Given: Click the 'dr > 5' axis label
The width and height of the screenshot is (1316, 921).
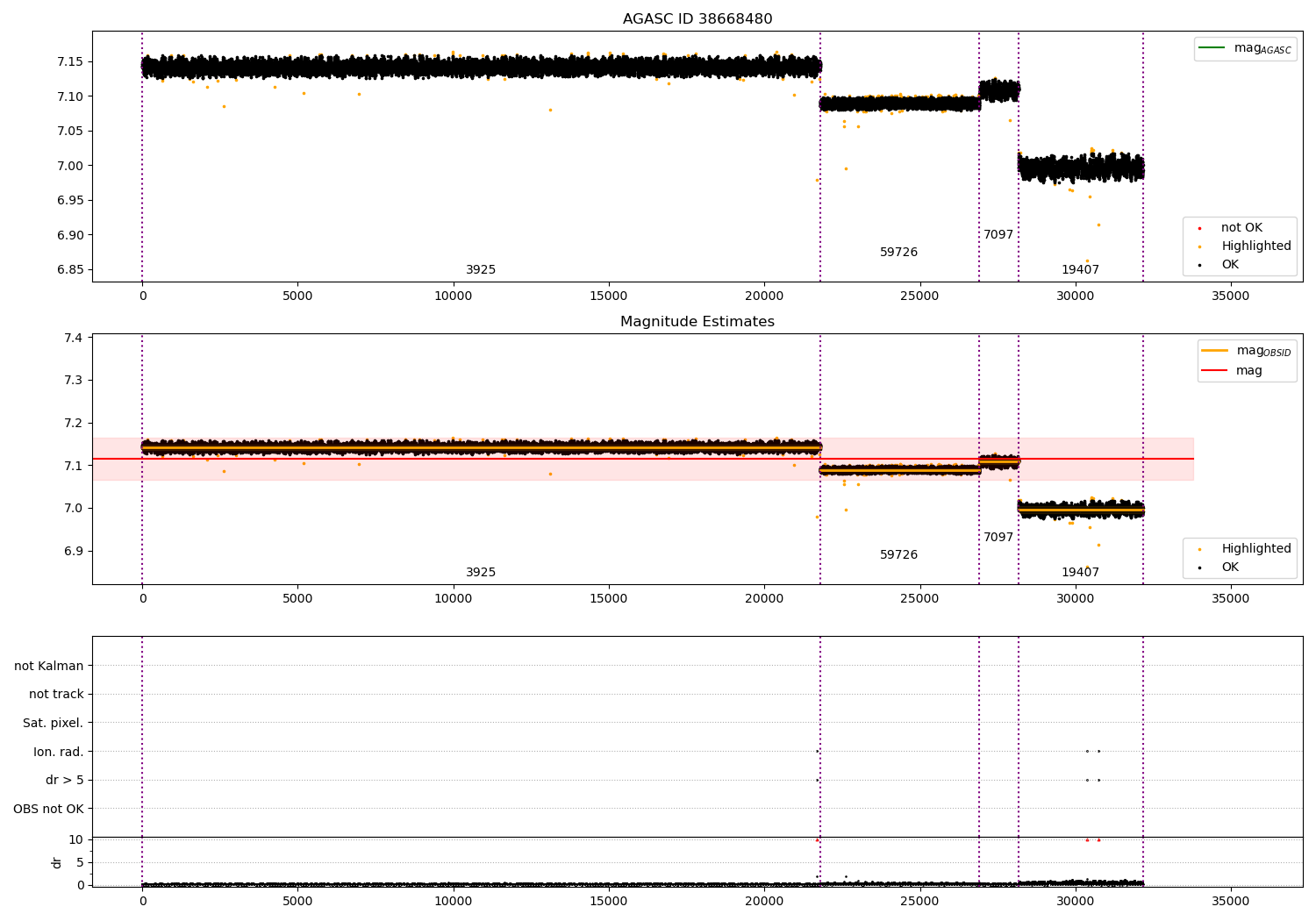Looking at the screenshot, I should 65,781.
